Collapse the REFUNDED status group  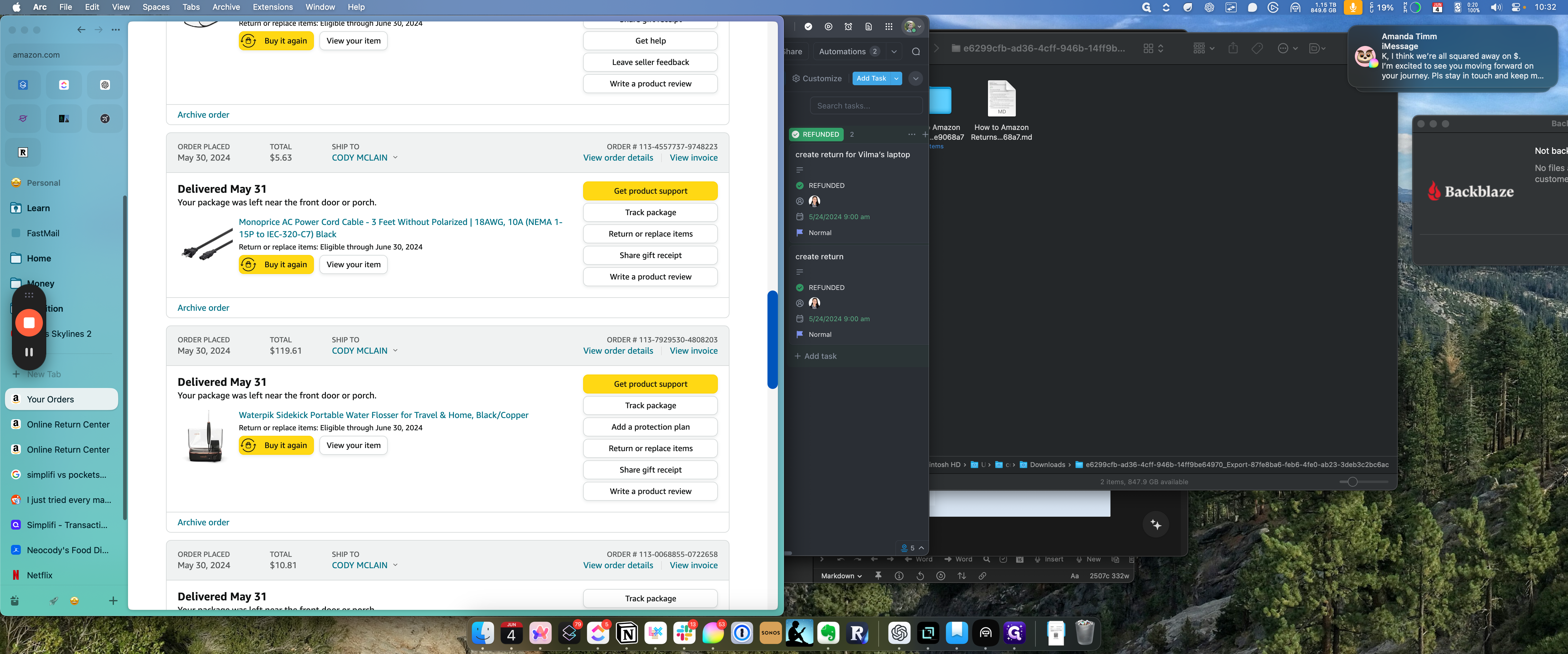coord(816,135)
